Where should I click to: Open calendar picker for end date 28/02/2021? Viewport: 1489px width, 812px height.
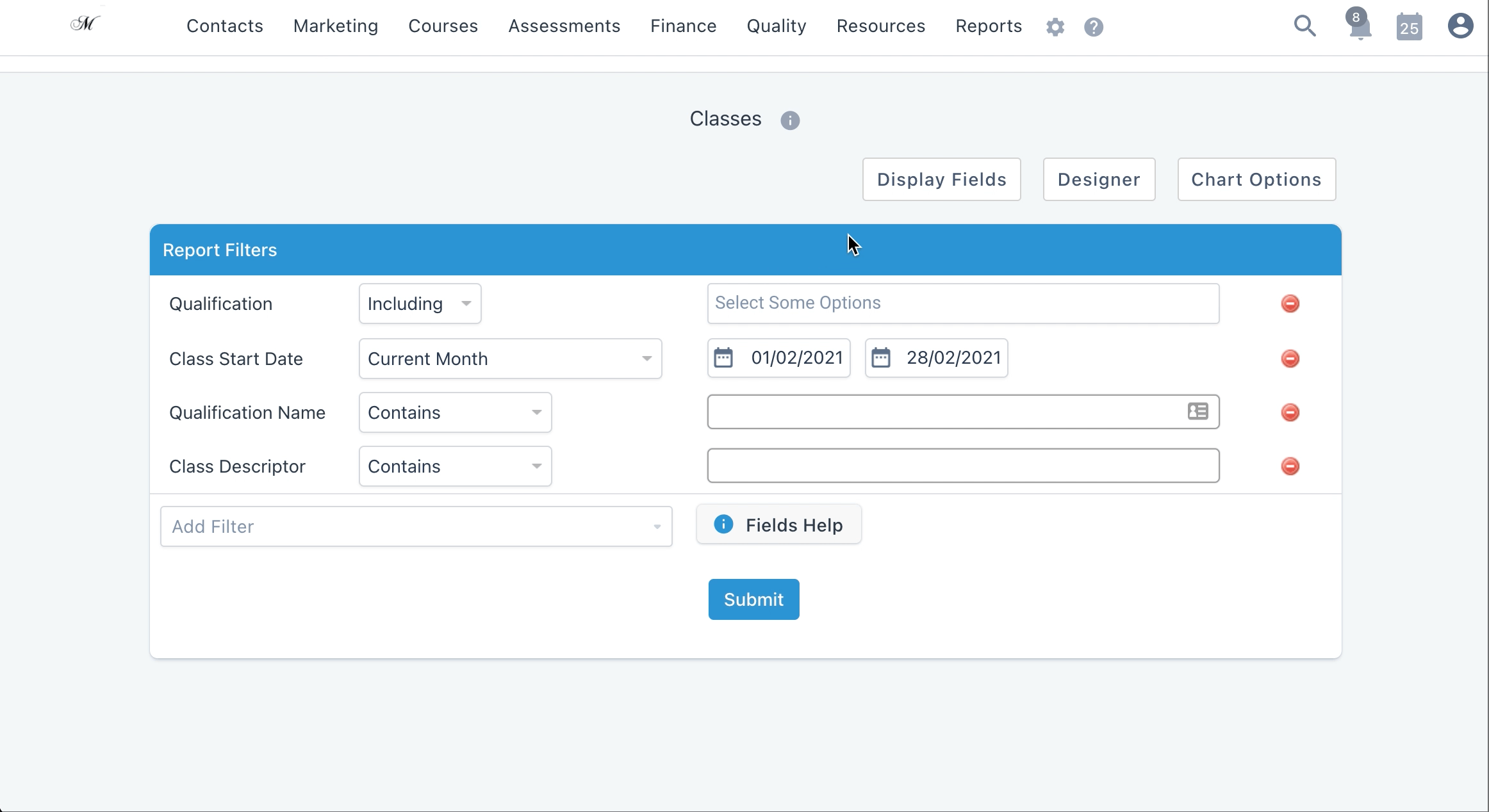[881, 357]
